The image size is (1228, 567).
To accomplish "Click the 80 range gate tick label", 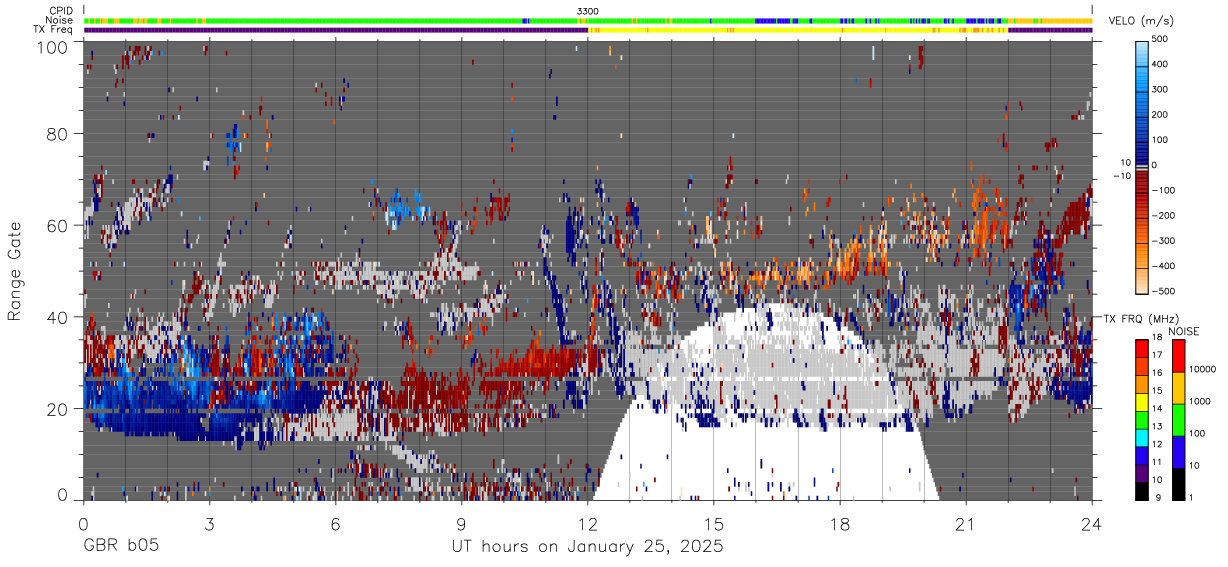I will click(x=58, y=134).
